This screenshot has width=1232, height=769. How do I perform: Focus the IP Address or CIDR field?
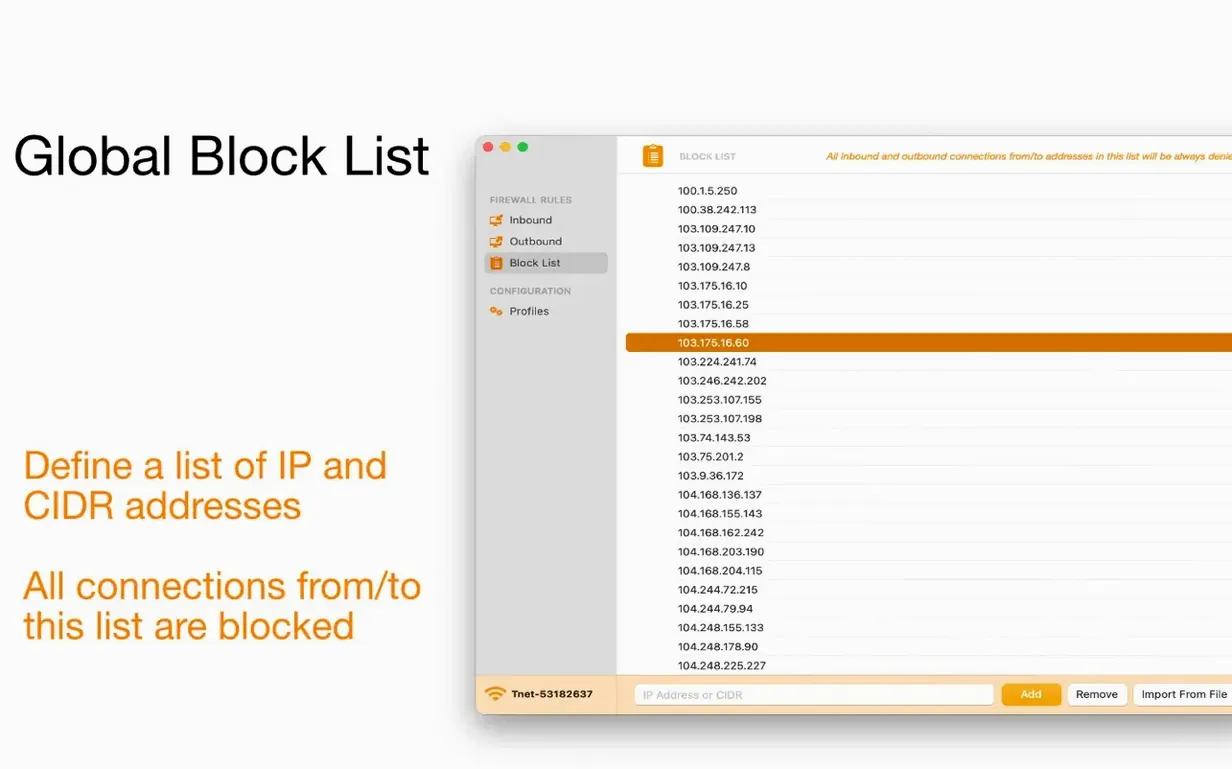click(x=814, y=694)
